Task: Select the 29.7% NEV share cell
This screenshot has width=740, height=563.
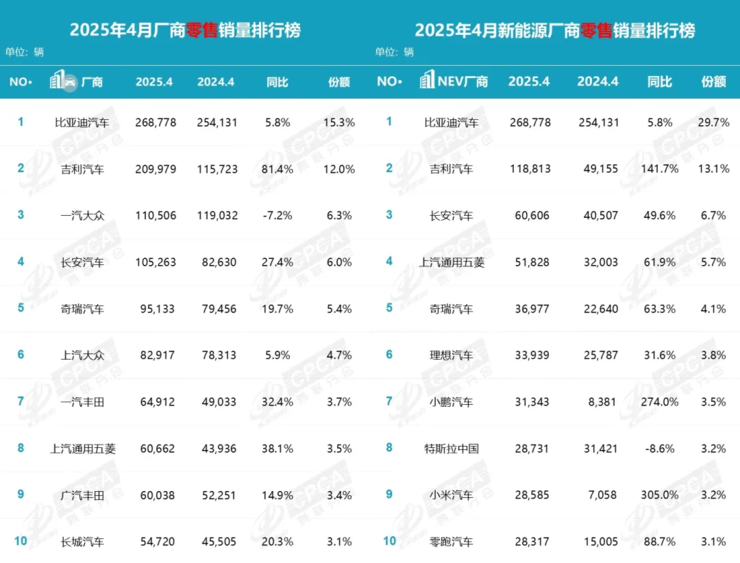Action: pos(714,123)
